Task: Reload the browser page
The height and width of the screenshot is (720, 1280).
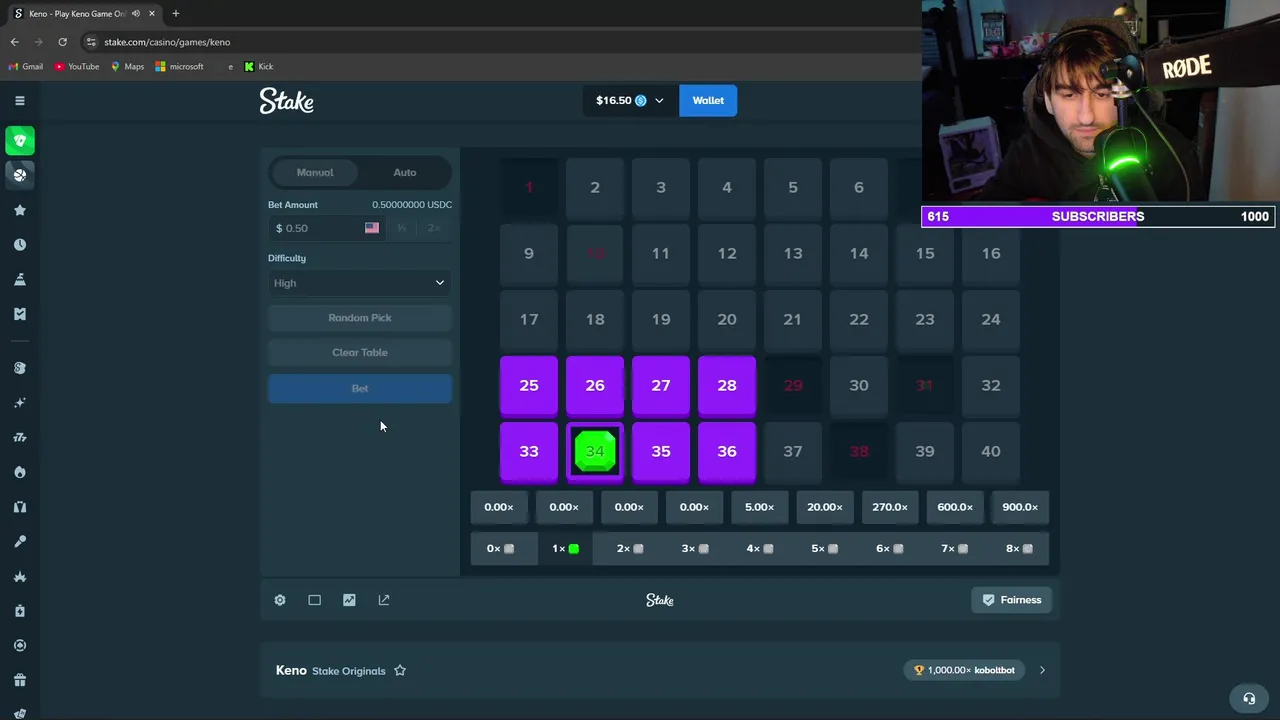Action: pos(62,42)
